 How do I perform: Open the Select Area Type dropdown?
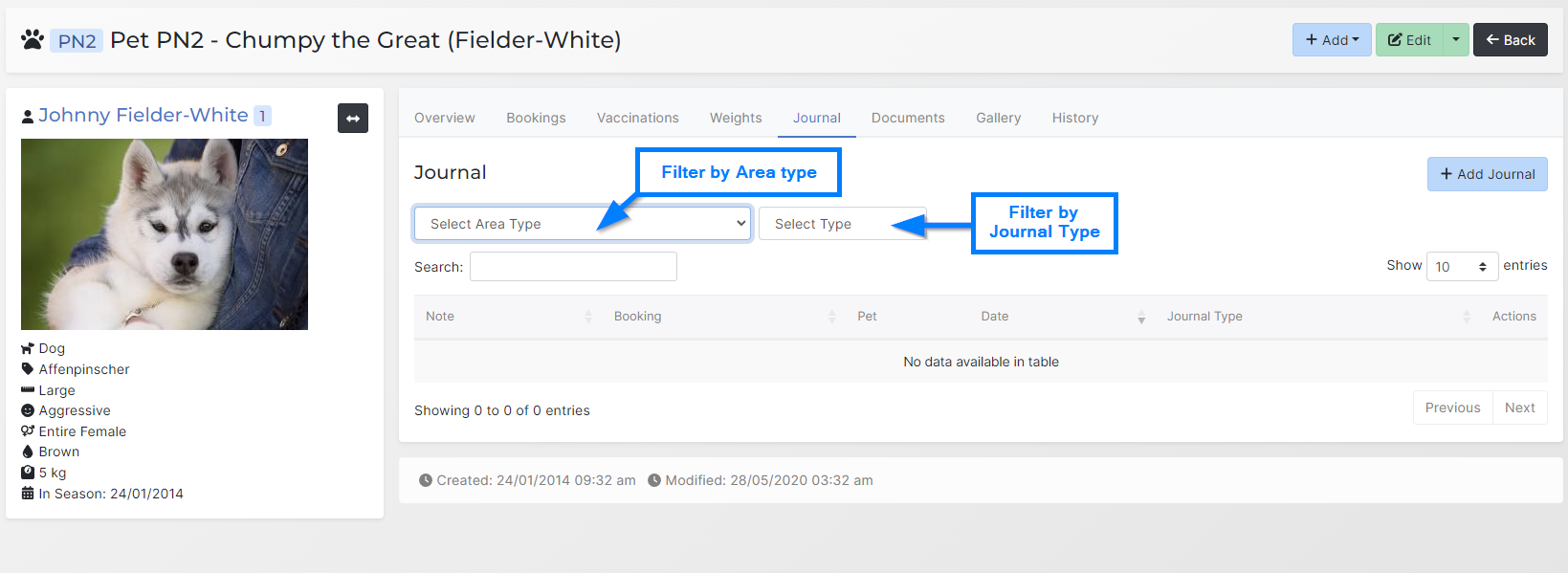[x=582, y=224]
